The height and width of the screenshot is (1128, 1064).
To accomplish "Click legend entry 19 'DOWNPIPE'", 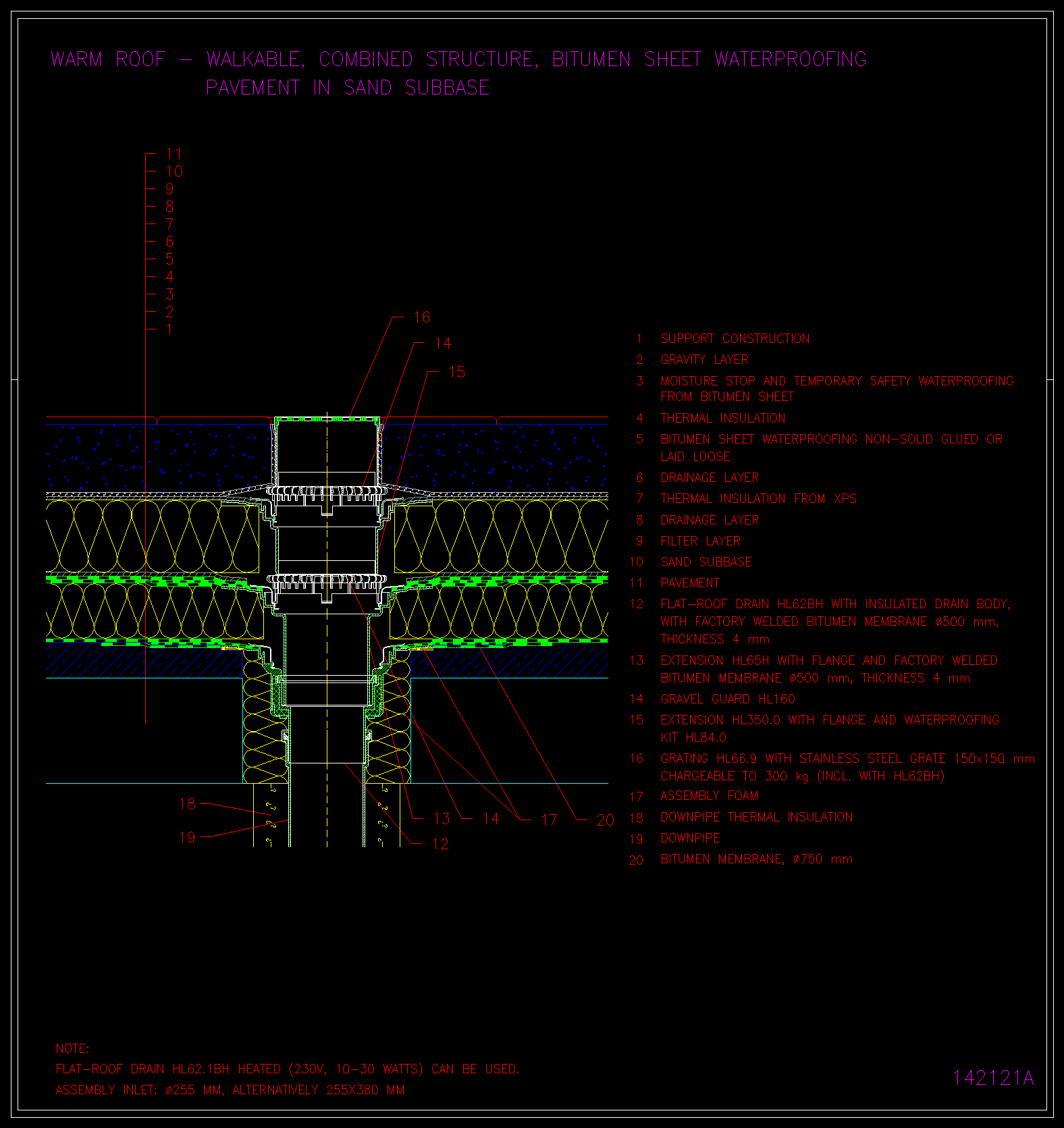I will (x=690, y=838).
